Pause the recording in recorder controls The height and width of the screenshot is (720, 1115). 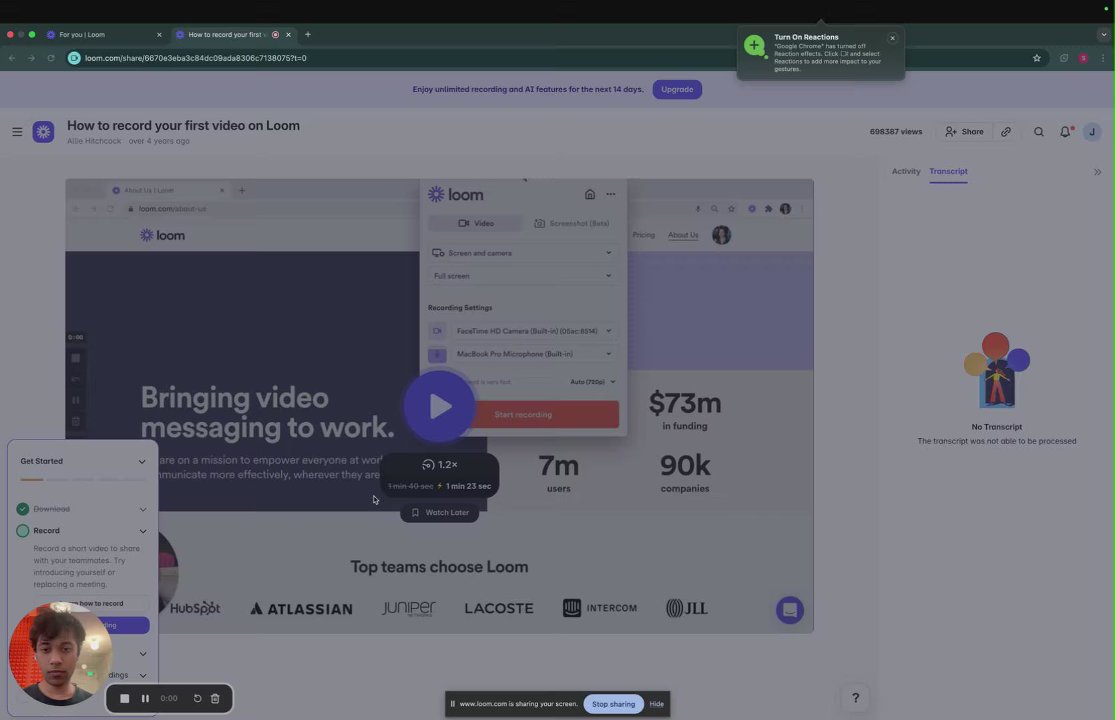click(145, 699)
